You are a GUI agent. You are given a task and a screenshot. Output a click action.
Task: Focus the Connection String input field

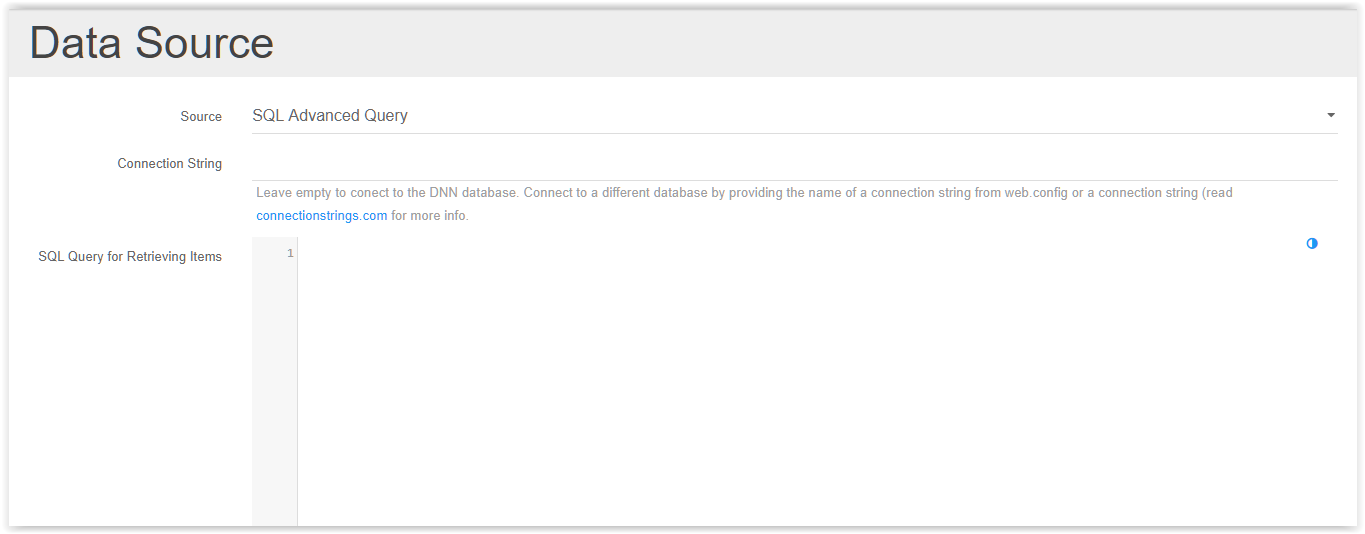pos(795,163)
